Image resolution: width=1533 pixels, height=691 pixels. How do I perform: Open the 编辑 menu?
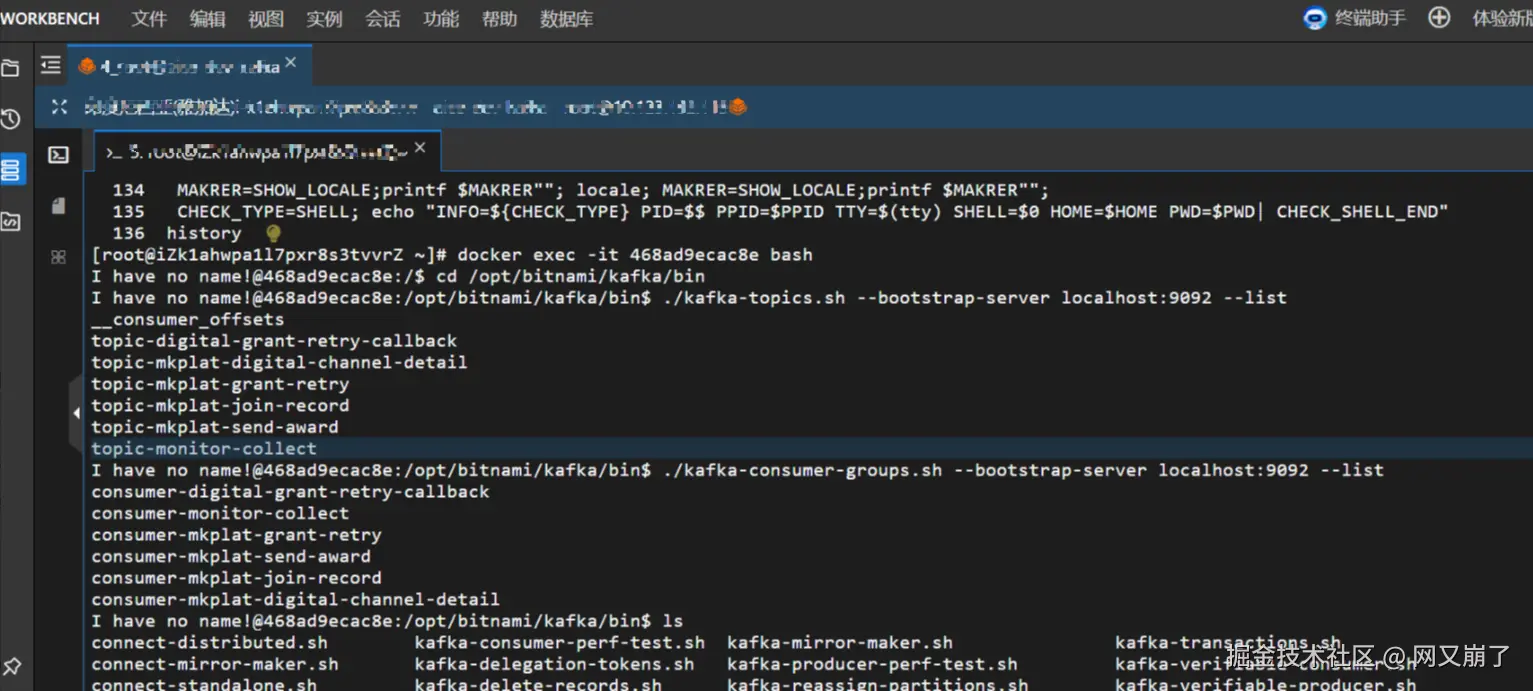207,19
